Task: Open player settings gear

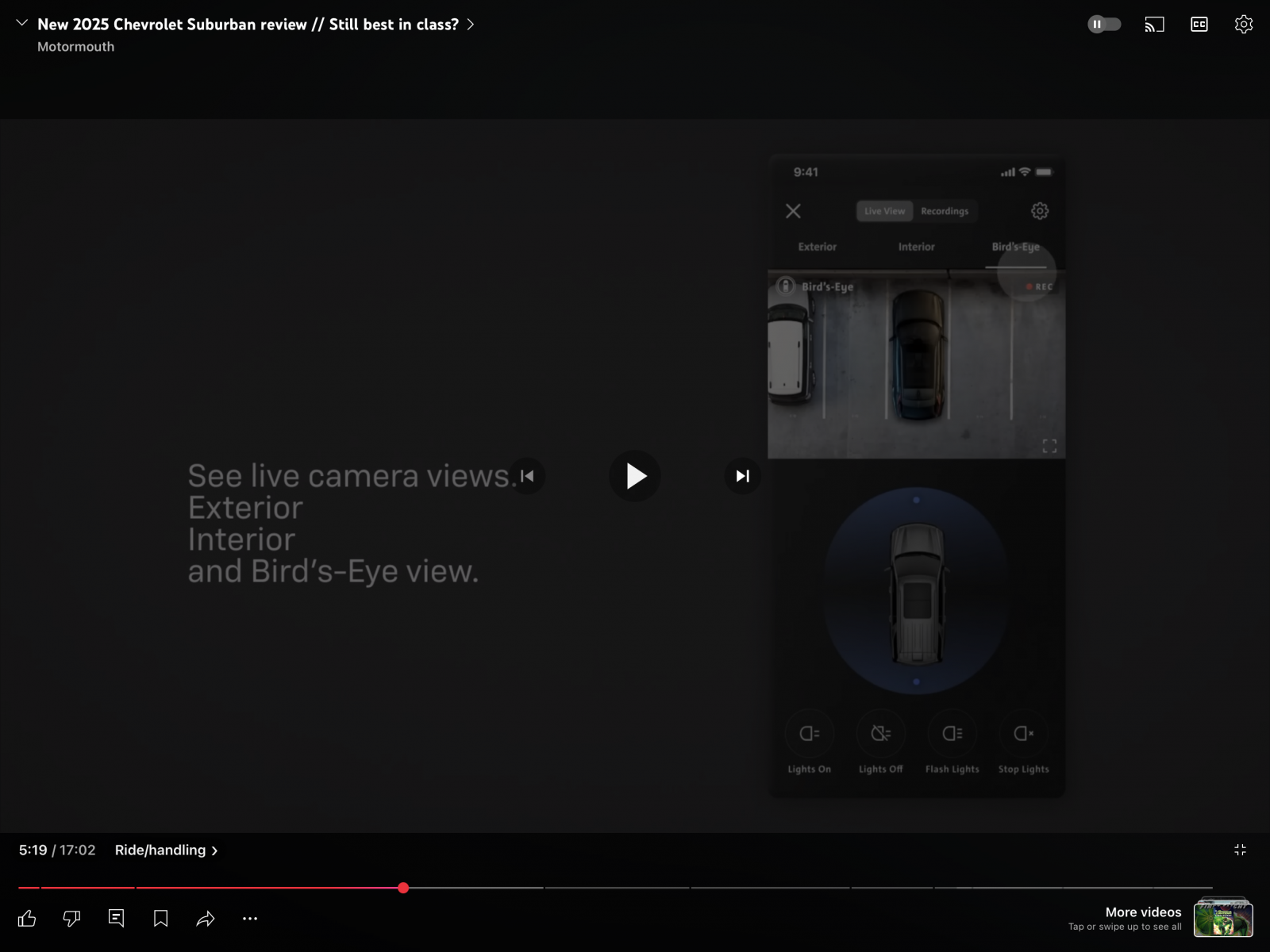Action: [x=1244, y=25]
